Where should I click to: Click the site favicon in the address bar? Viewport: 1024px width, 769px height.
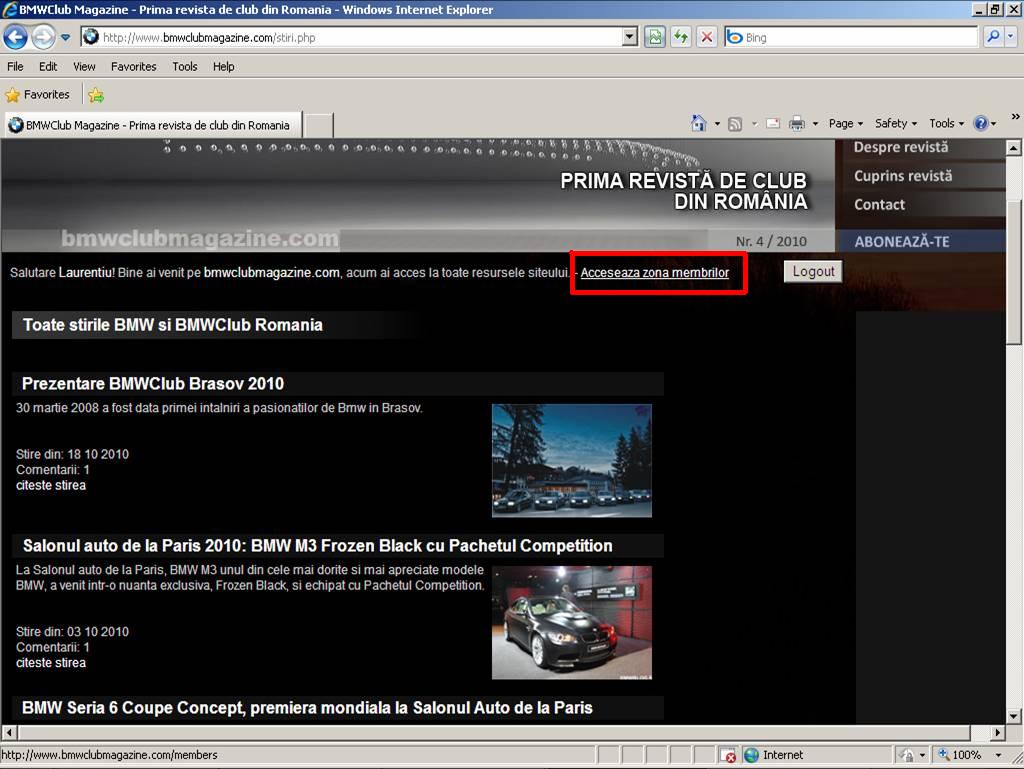click(91, 37)
